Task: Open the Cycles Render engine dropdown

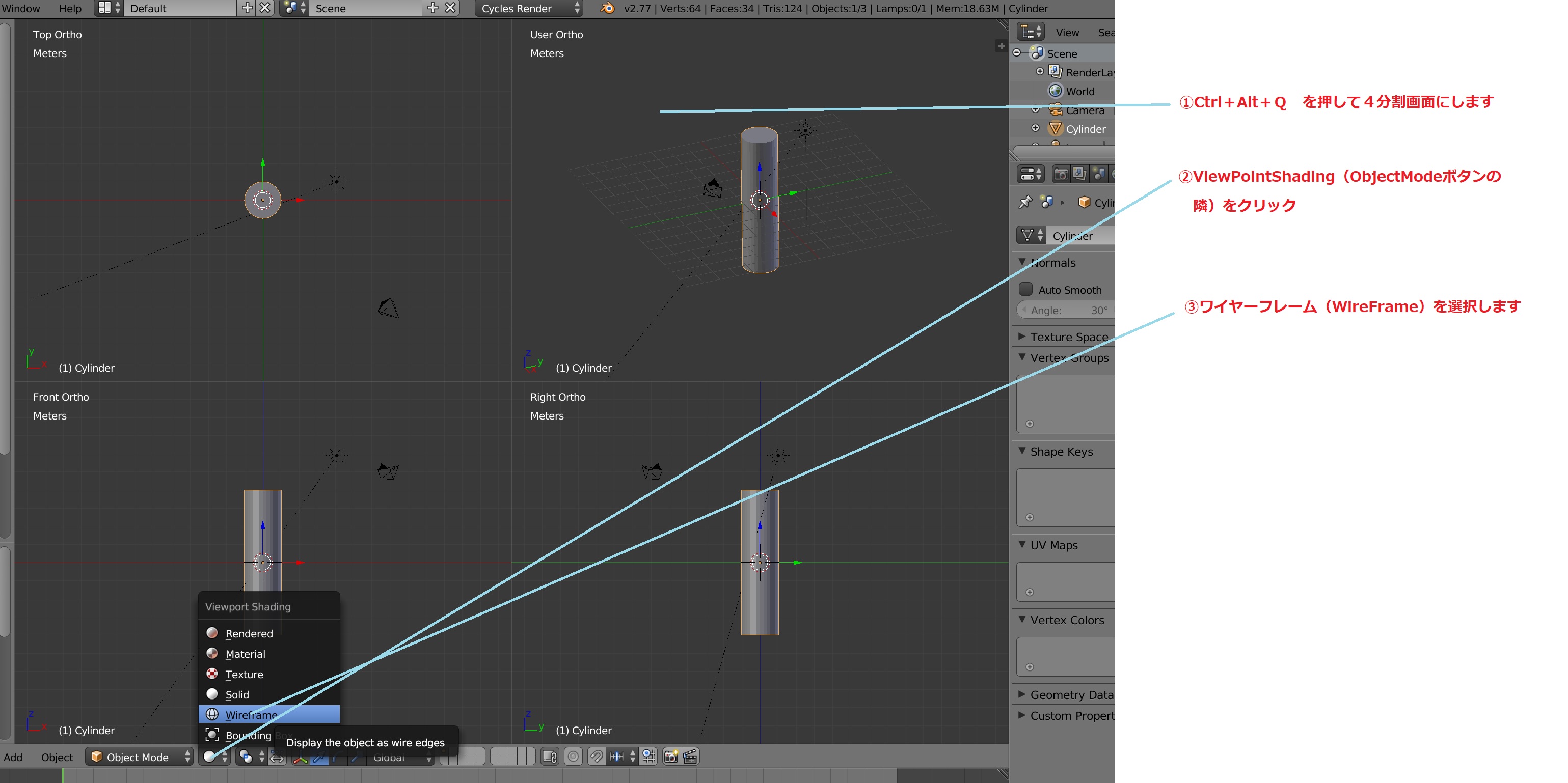Action: point(528,8)
